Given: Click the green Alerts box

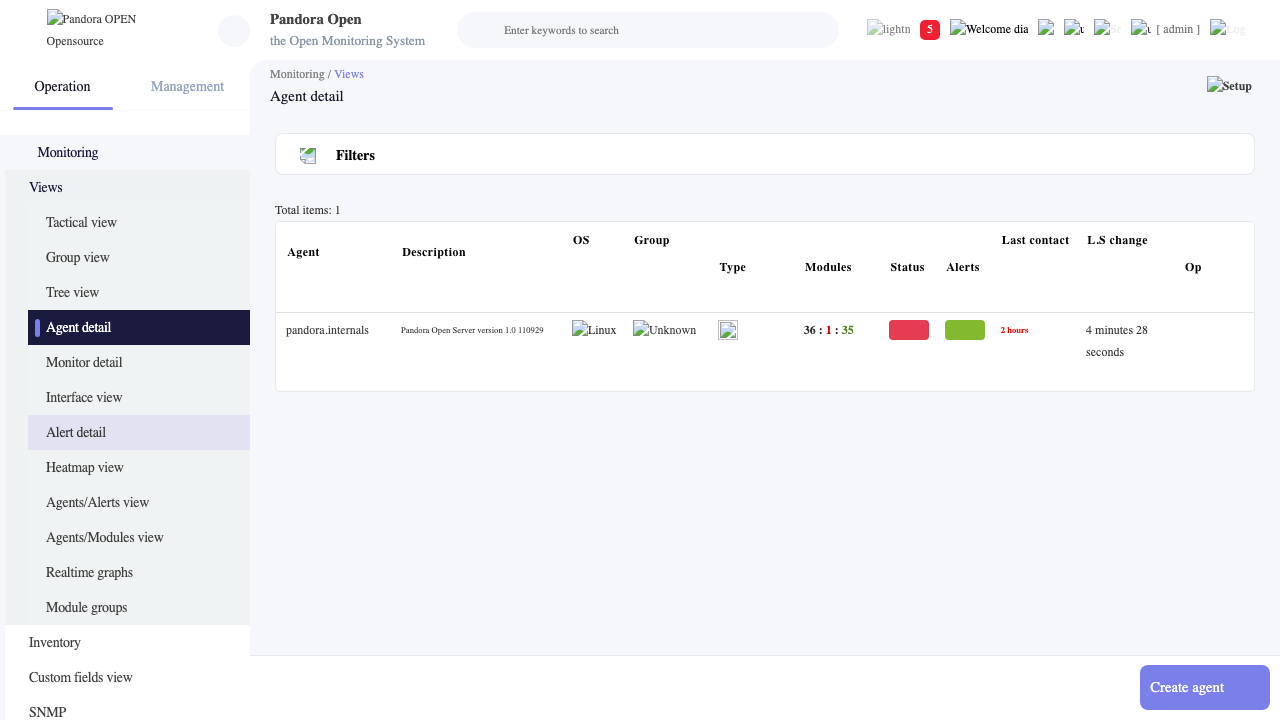Looking at the screenshot, I should pos(965,330).
